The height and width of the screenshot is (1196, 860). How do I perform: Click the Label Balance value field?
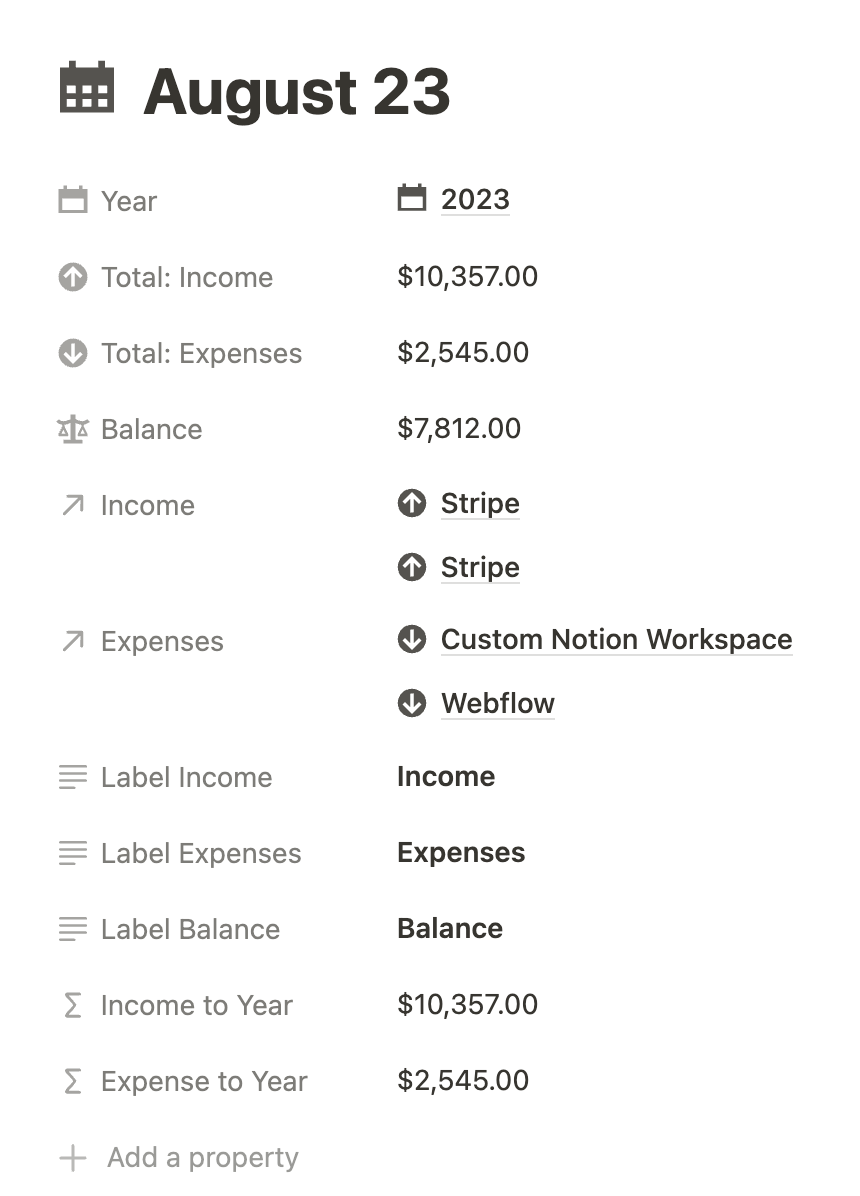pyautogui.click(x=450, y=928)
